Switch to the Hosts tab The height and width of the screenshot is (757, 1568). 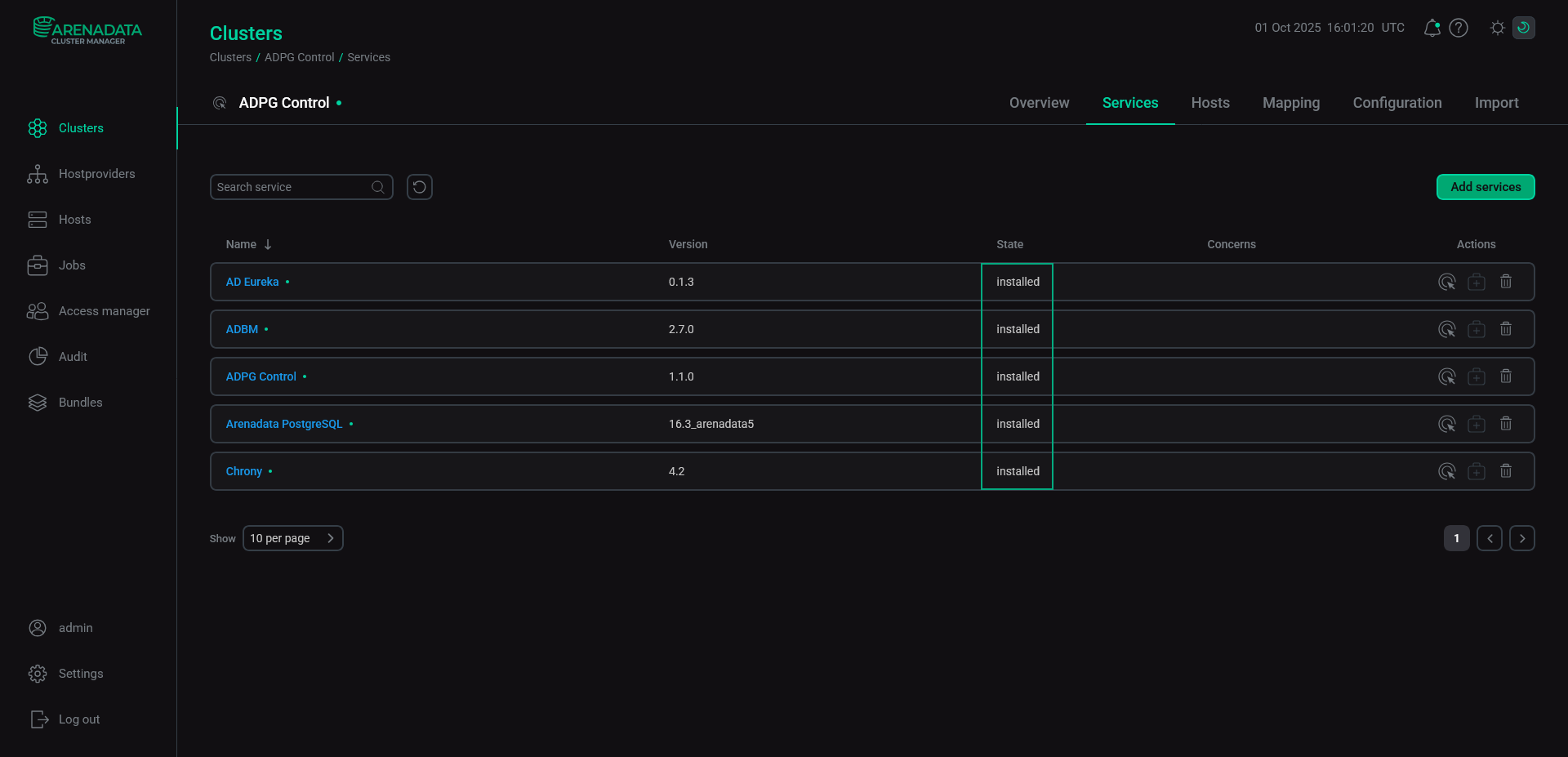(1210, 103)
